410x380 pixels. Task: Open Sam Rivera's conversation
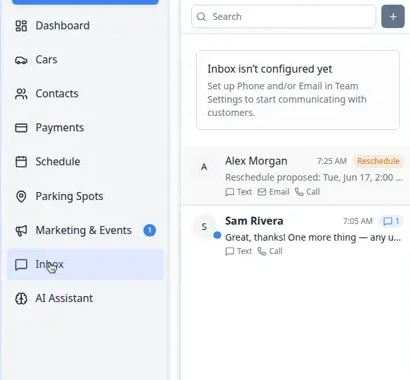(296, 235)
